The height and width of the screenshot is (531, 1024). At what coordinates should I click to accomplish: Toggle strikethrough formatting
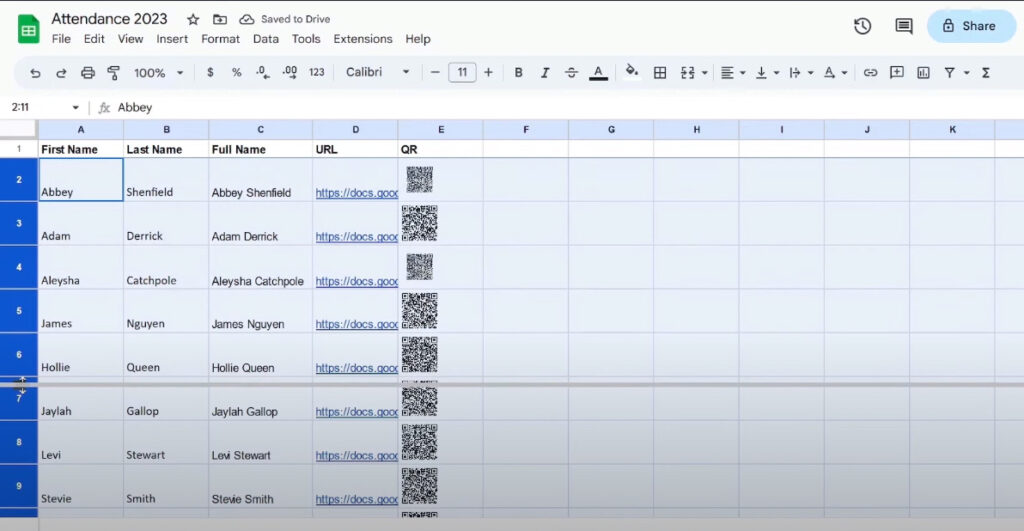coord(571,72)
